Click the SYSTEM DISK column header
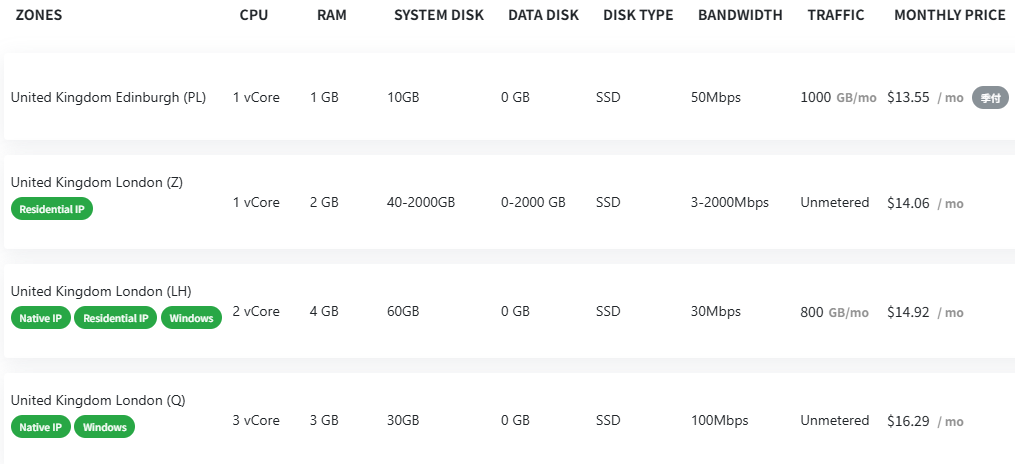Viewport: 1015px width, 464px height. click(x=439, y=16)
